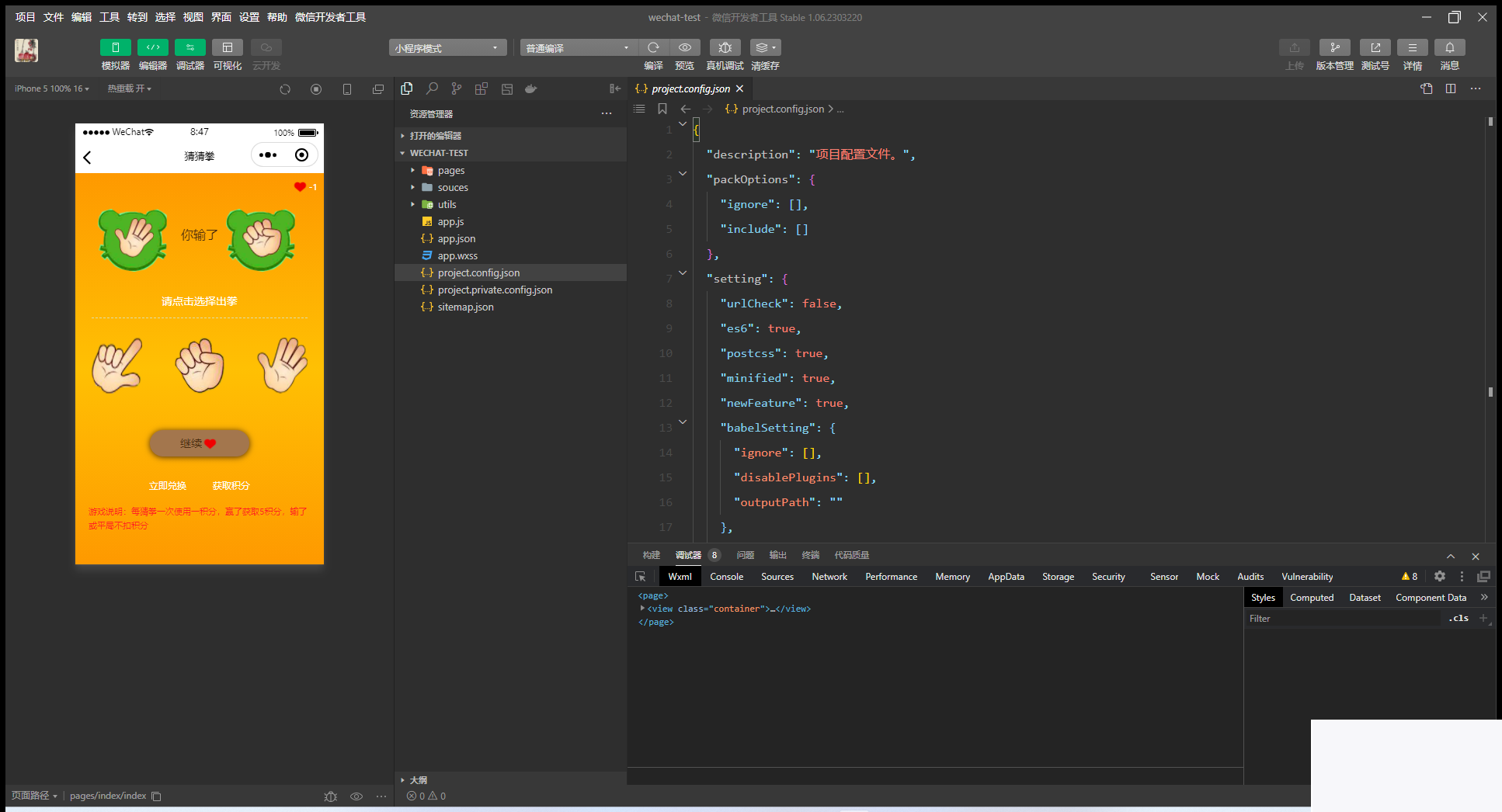Open source control branch icon
The width and height of the screenshot is (1502, 812).
(x=457, y=89)
